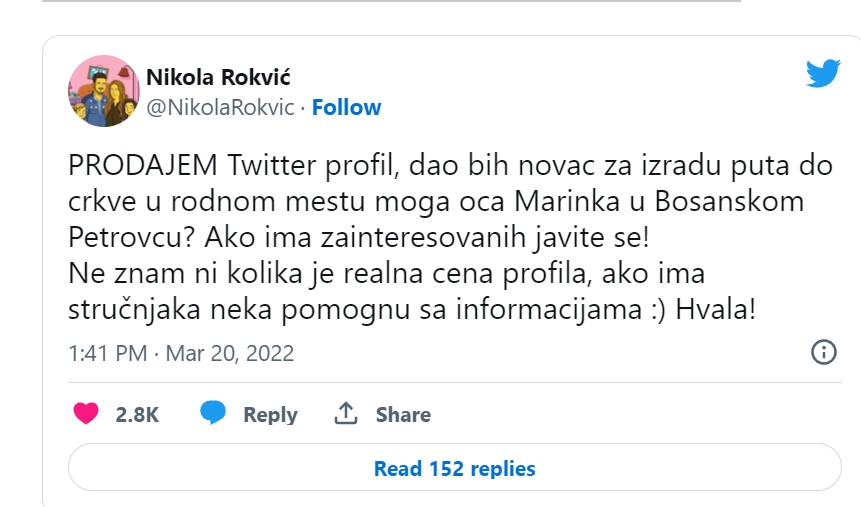Click the Share text label
This screenshot has height=507, width=861.
pyautogui.click(x=403, y=414)
